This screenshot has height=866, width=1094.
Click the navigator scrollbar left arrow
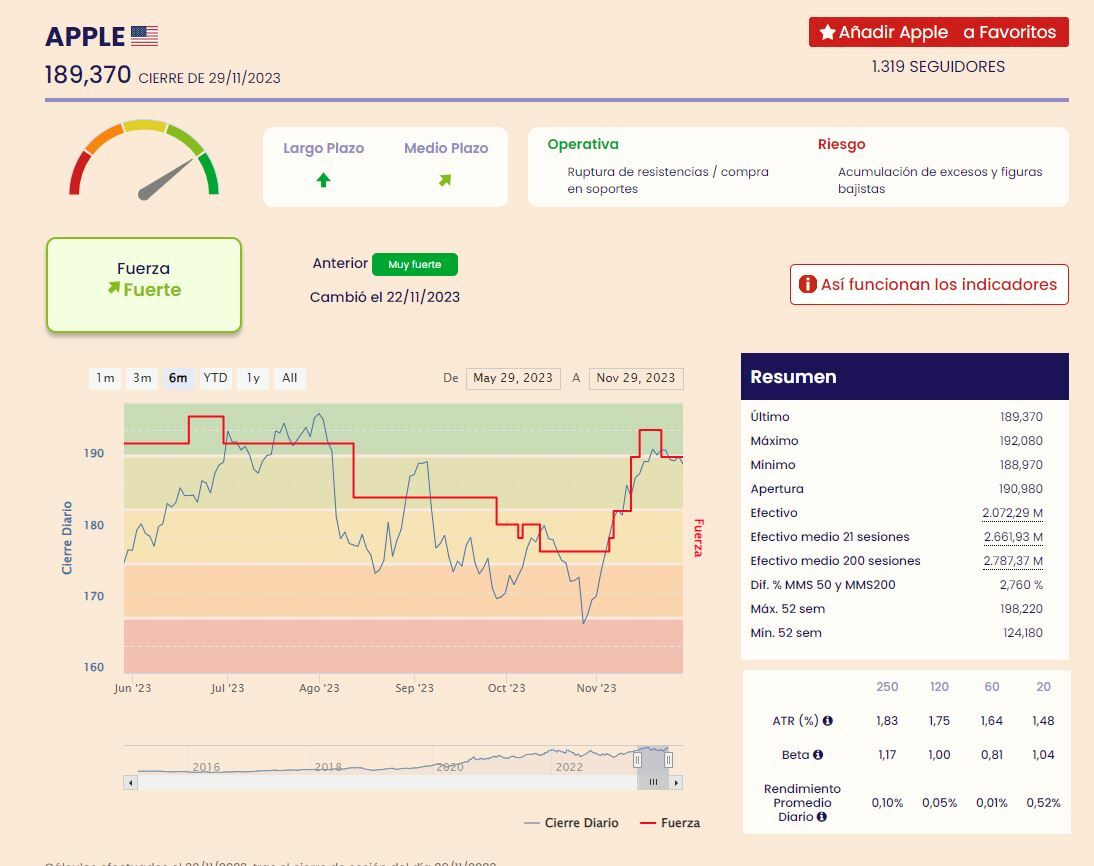[130, 782]
